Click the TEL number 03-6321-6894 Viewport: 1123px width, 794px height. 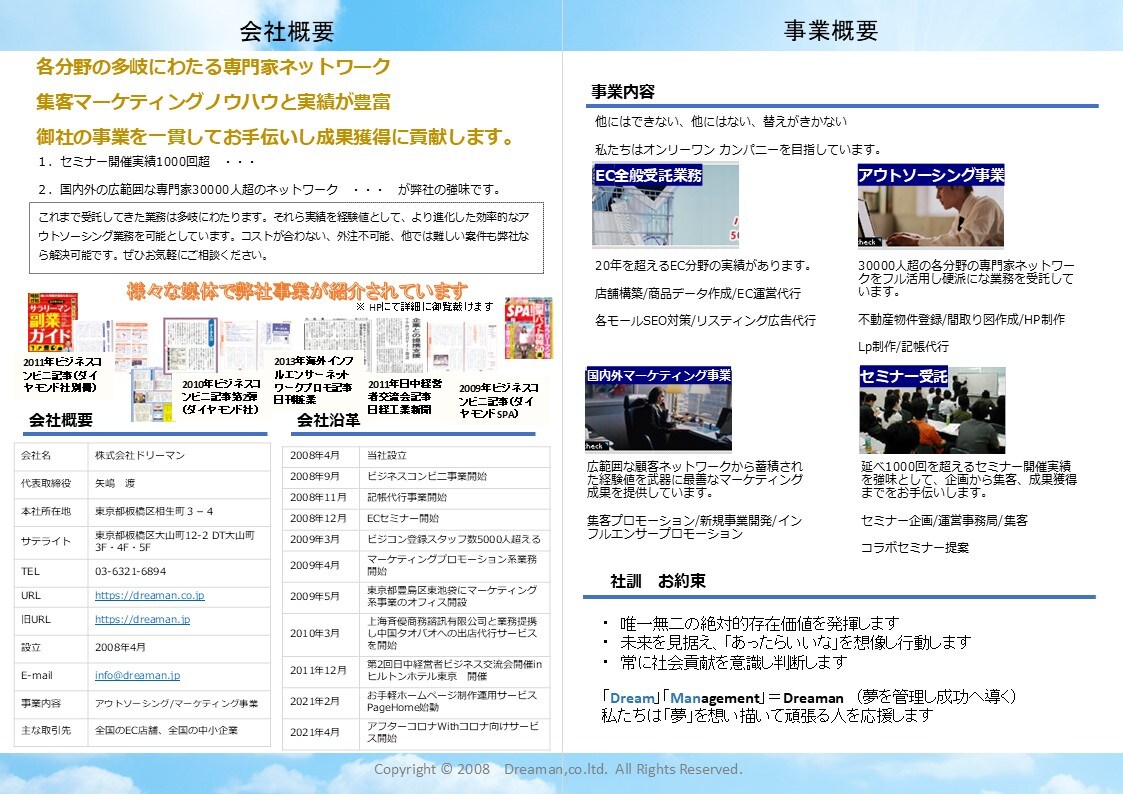130,571
